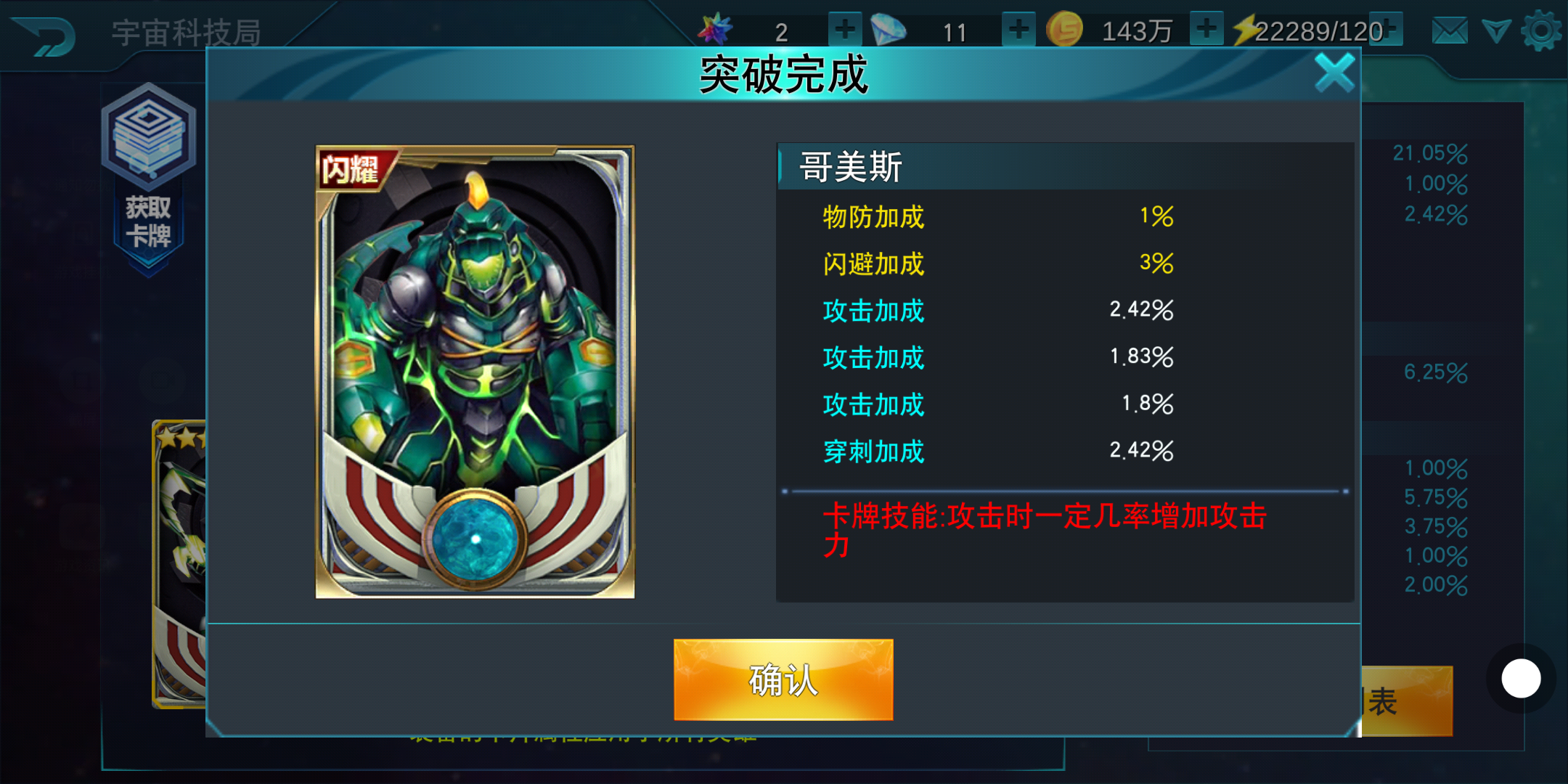Click the 闪耀 rarity badge
1568x784 pixels.
click(x=351, y=169)
